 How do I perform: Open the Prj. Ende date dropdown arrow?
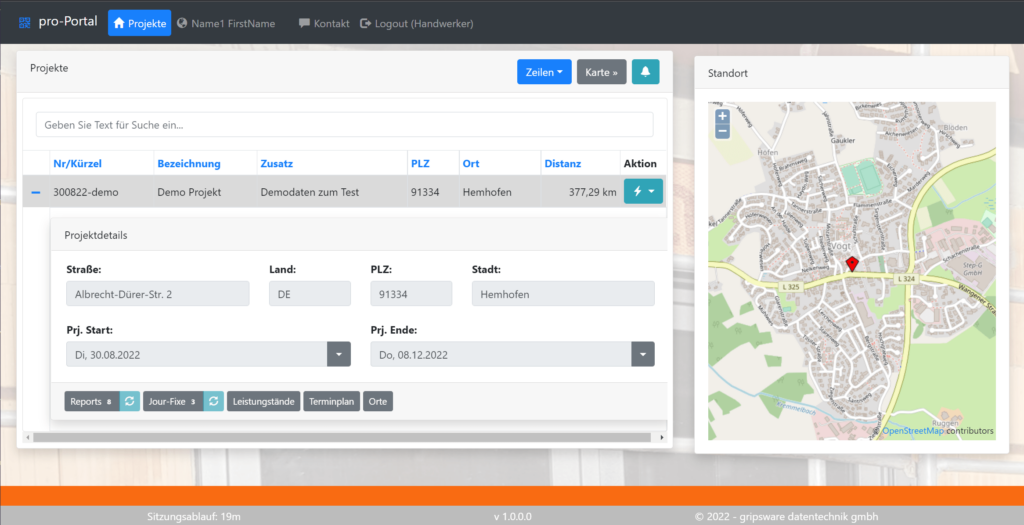point(643,355)
